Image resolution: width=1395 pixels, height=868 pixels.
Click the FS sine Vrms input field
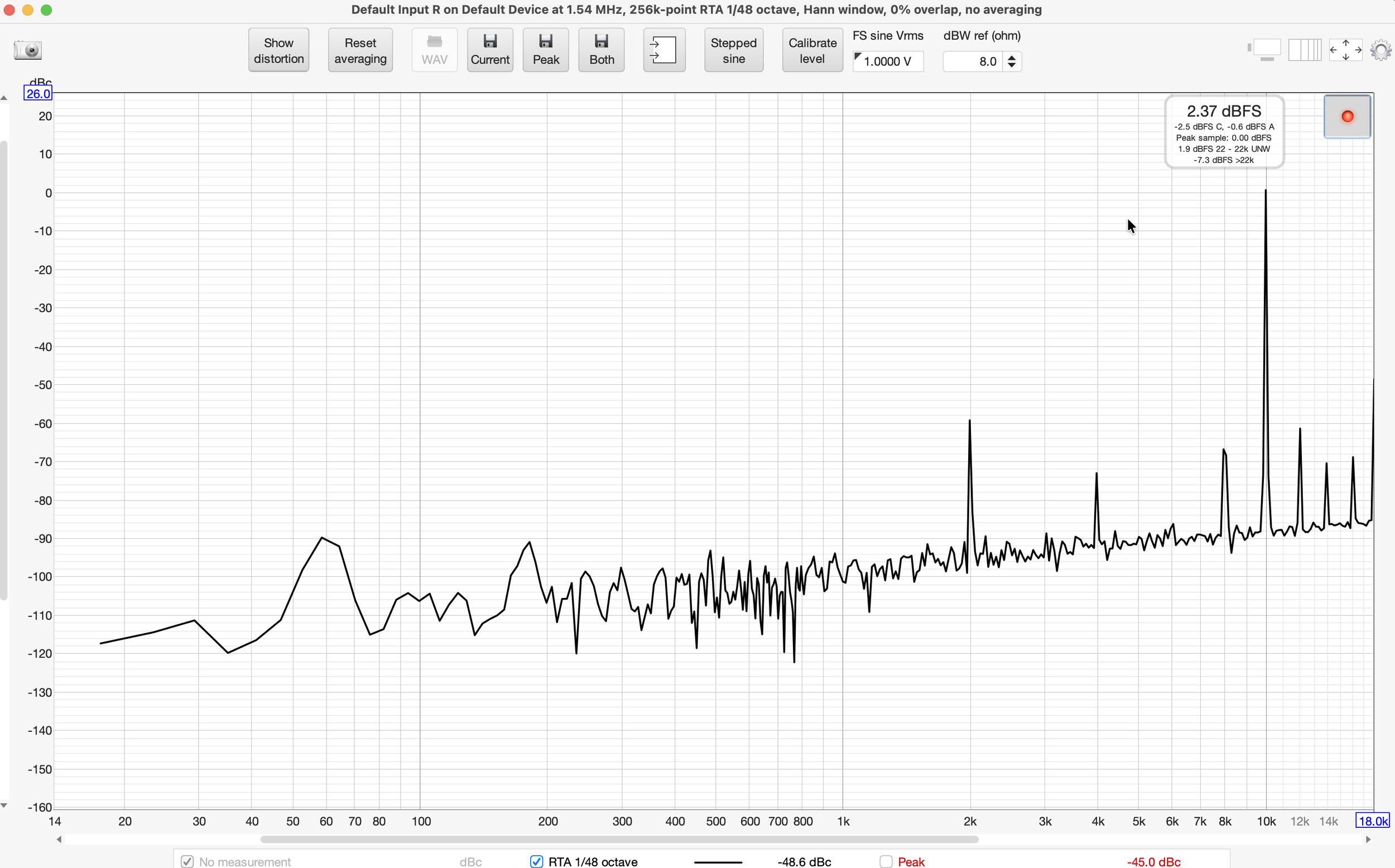888,61
